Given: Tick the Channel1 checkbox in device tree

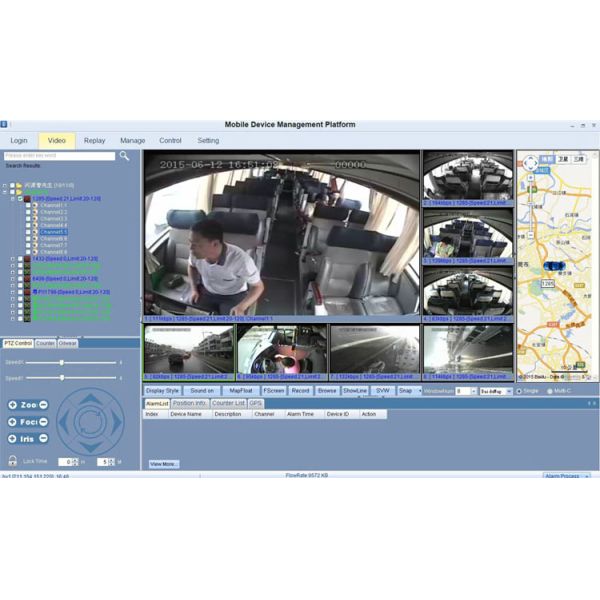Looking at the screenshot, I should pyautogui.click(x=29, y=206).
